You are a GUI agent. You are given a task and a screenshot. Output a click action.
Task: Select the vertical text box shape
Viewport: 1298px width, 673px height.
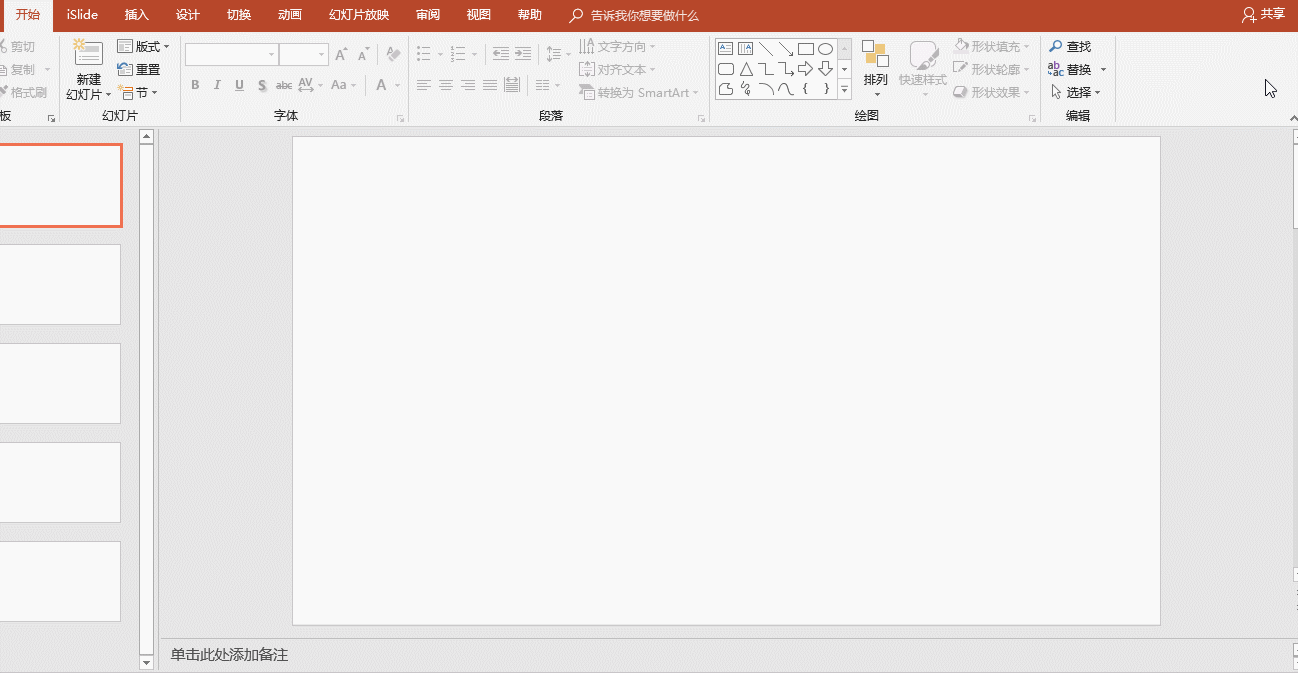(x=746, y=48)
